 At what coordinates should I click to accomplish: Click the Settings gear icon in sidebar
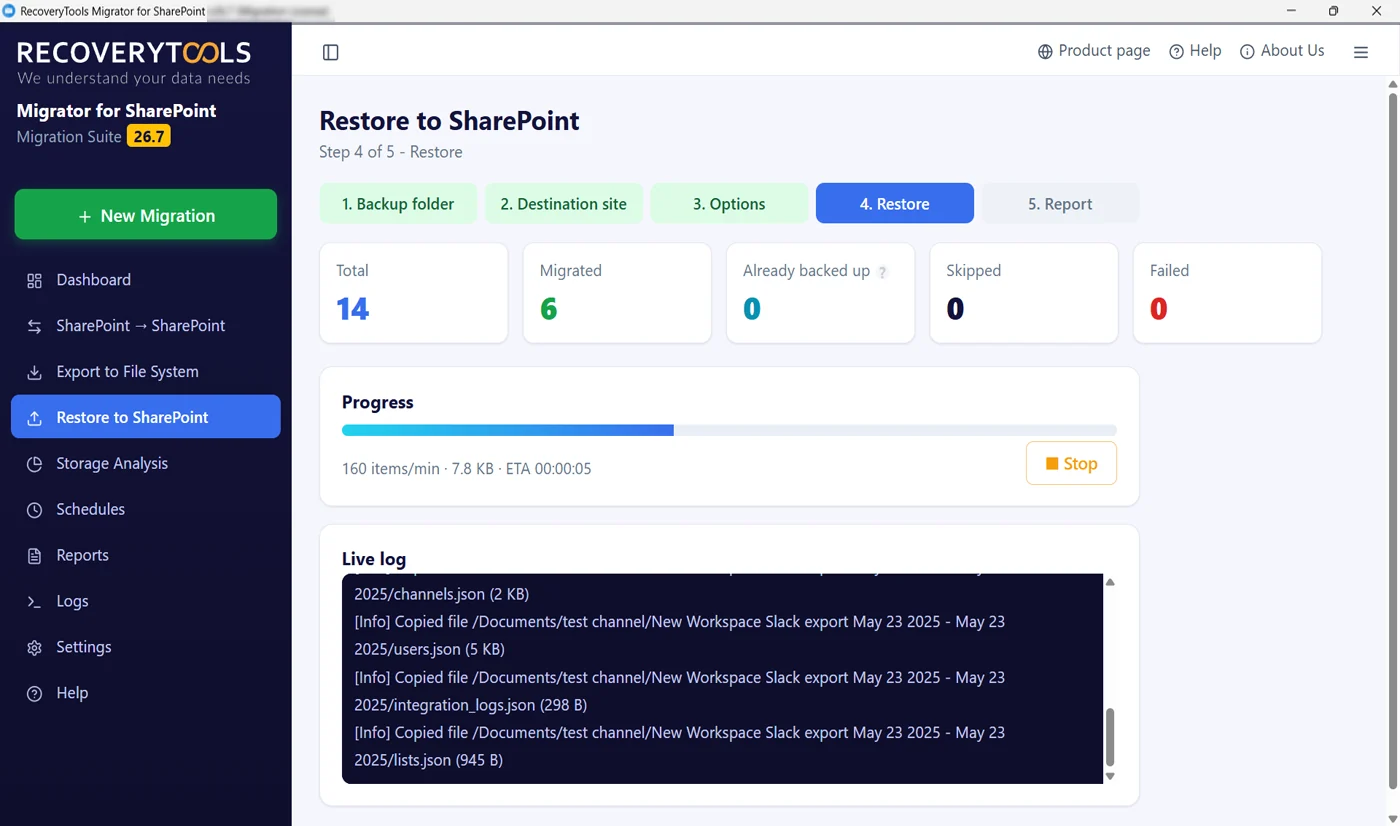pyautogui.click(x=34, y=648)
